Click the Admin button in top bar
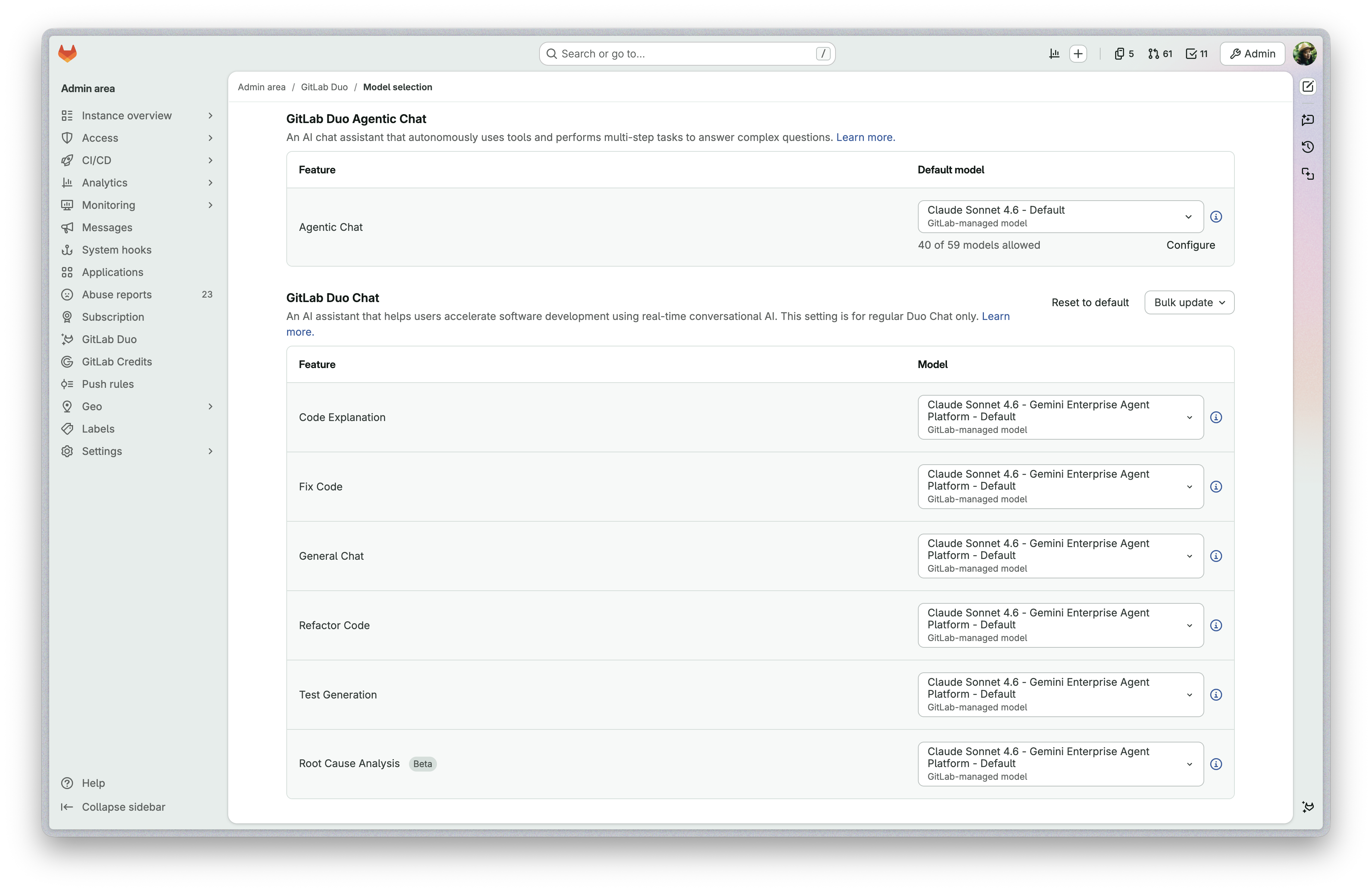The width and height of the screenshot is (1372, 892). (1253, 54)
